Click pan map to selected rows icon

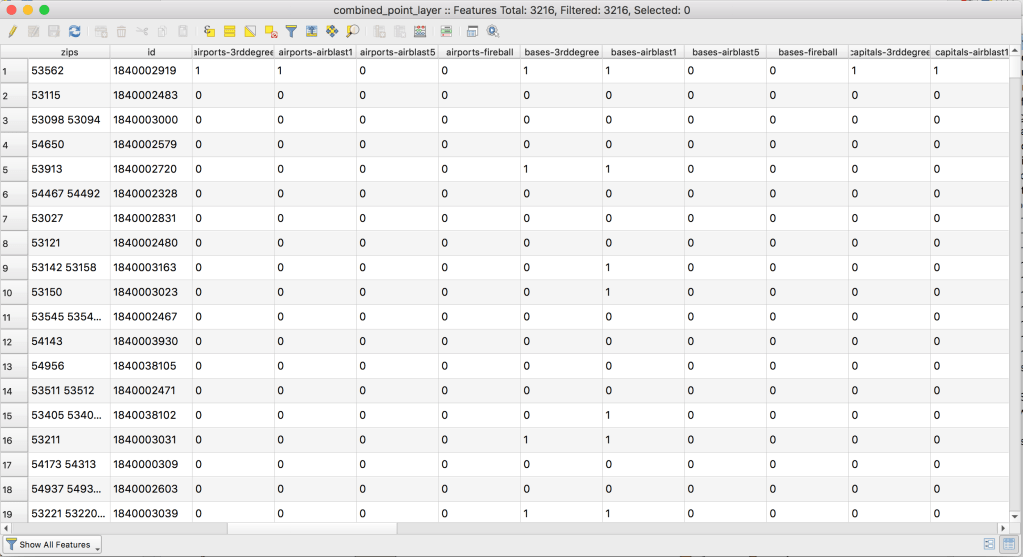[x=333, y=32]
